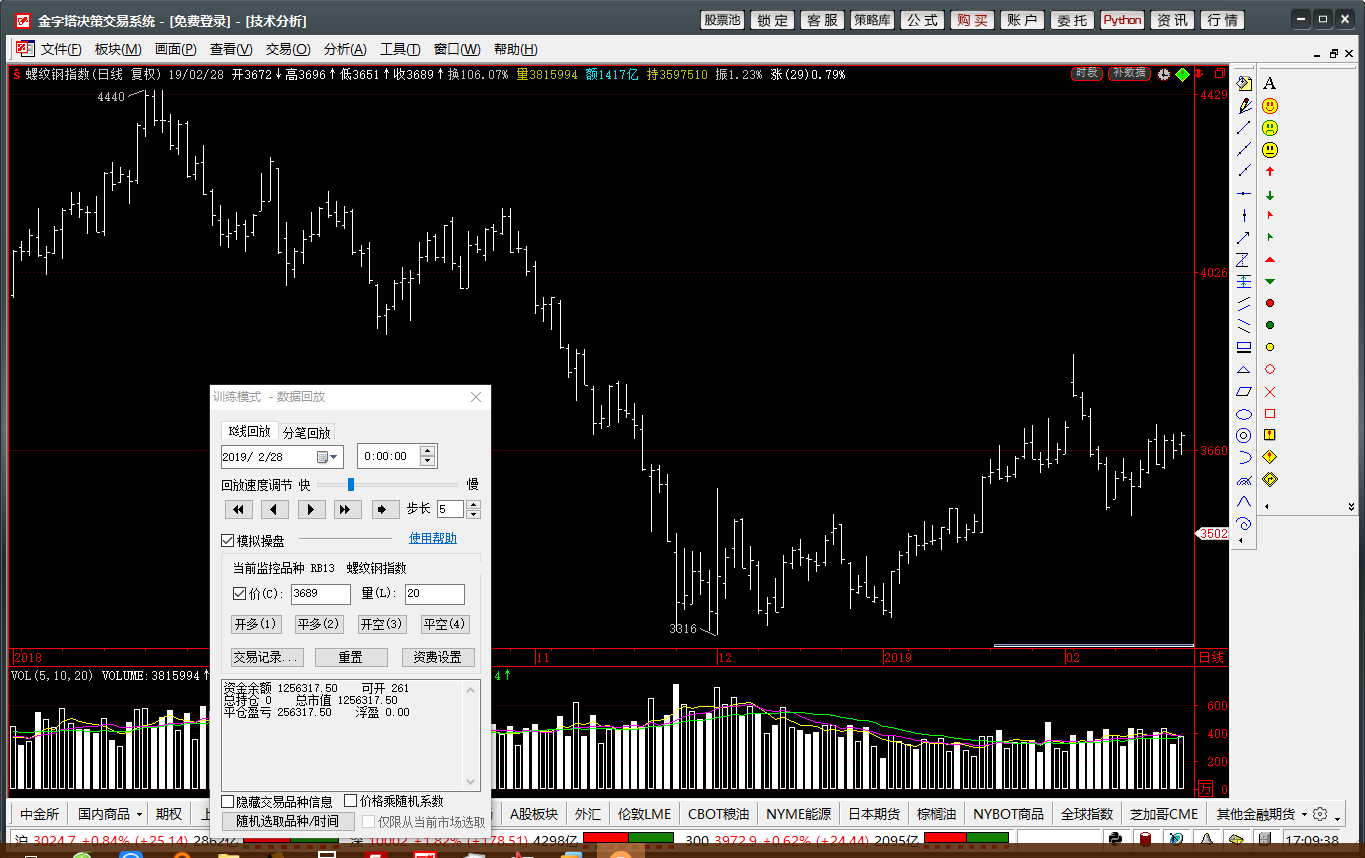Click the 资费设置 fee settings button

point(438,657)
